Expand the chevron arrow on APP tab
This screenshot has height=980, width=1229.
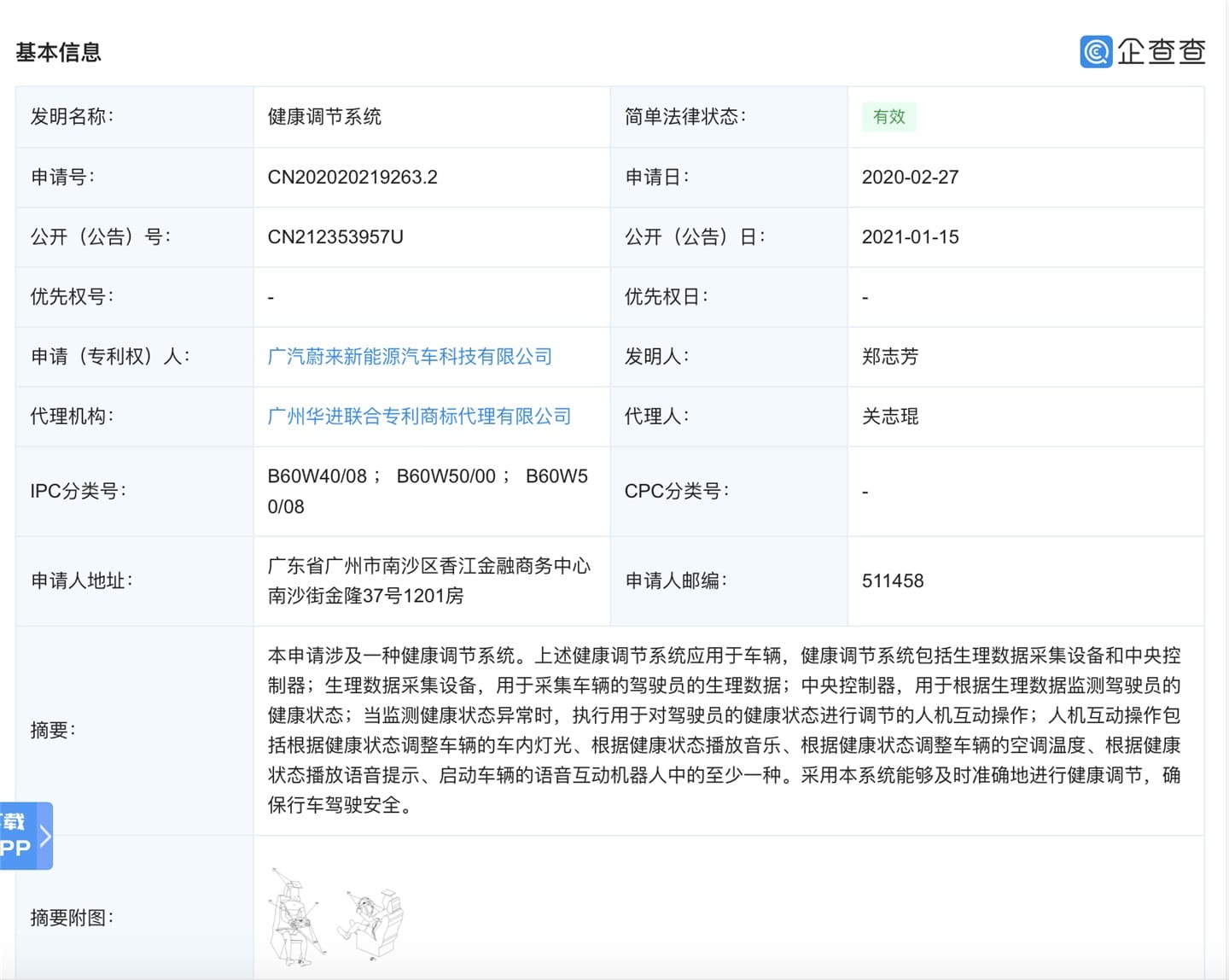[46, 835]
